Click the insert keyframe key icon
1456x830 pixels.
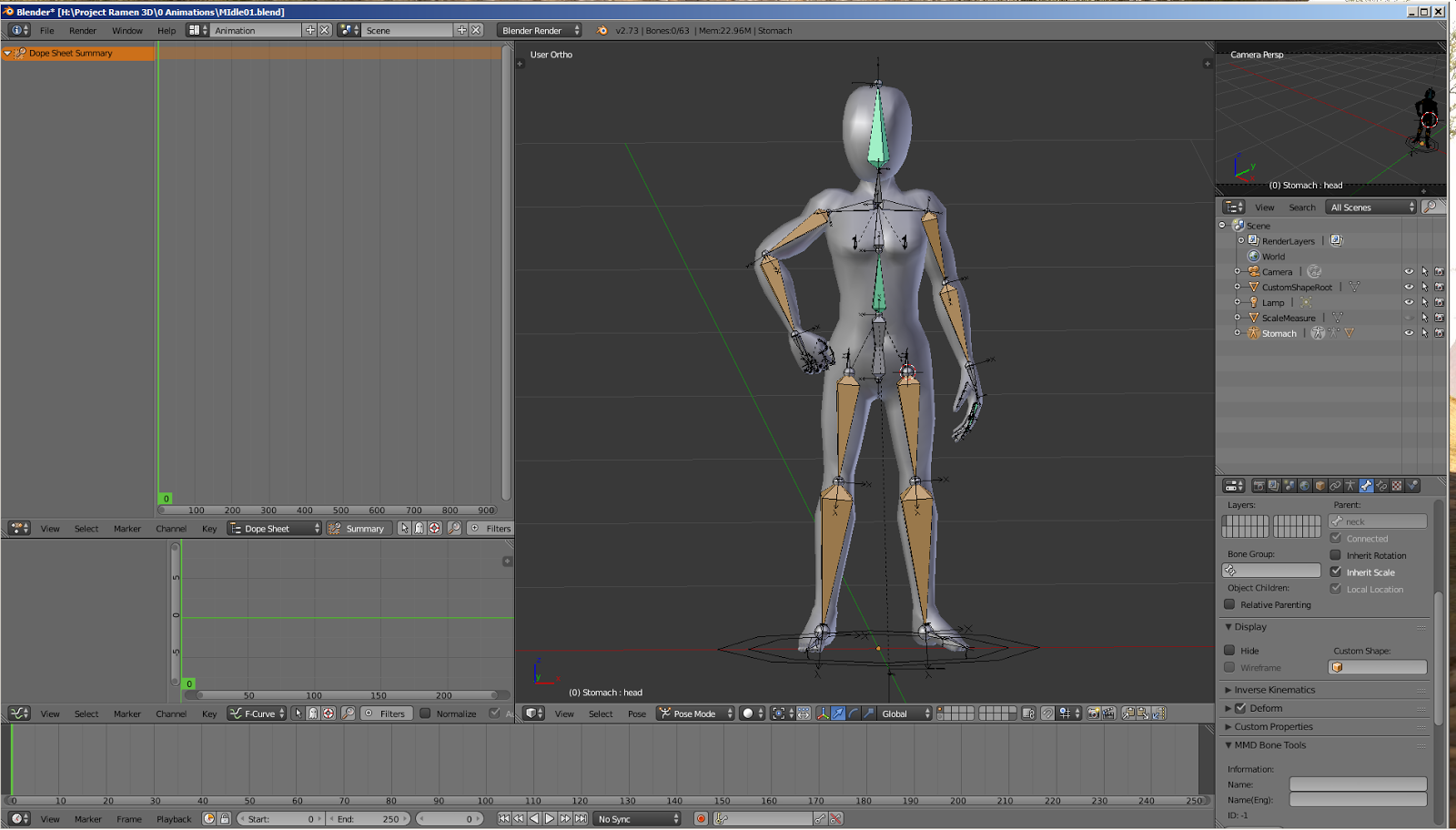tap(821, 819)
